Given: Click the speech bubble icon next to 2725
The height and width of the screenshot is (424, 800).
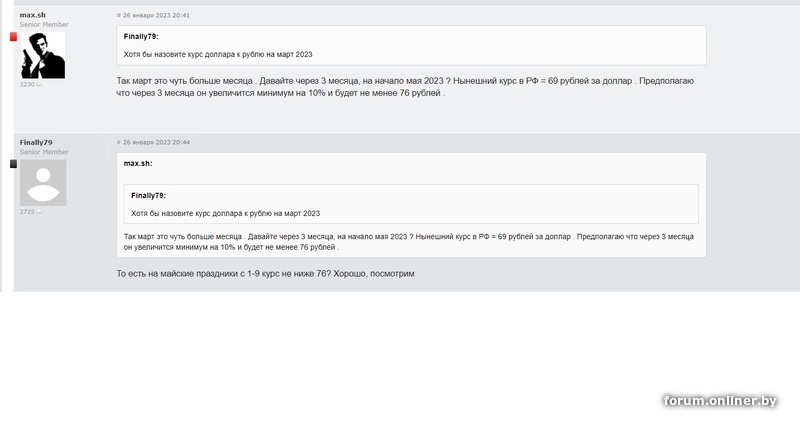Looking at the screenshot, I should click(39, 212).
